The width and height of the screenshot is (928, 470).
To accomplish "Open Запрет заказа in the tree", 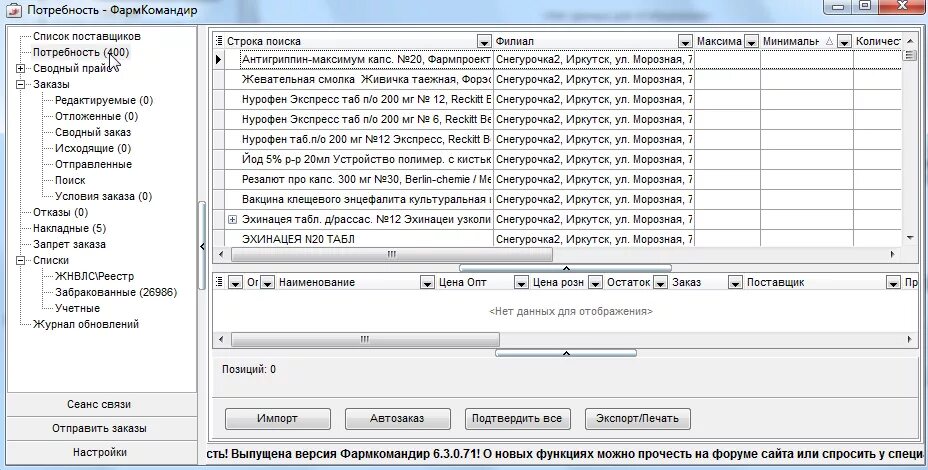I will click(x=69, y=244).
